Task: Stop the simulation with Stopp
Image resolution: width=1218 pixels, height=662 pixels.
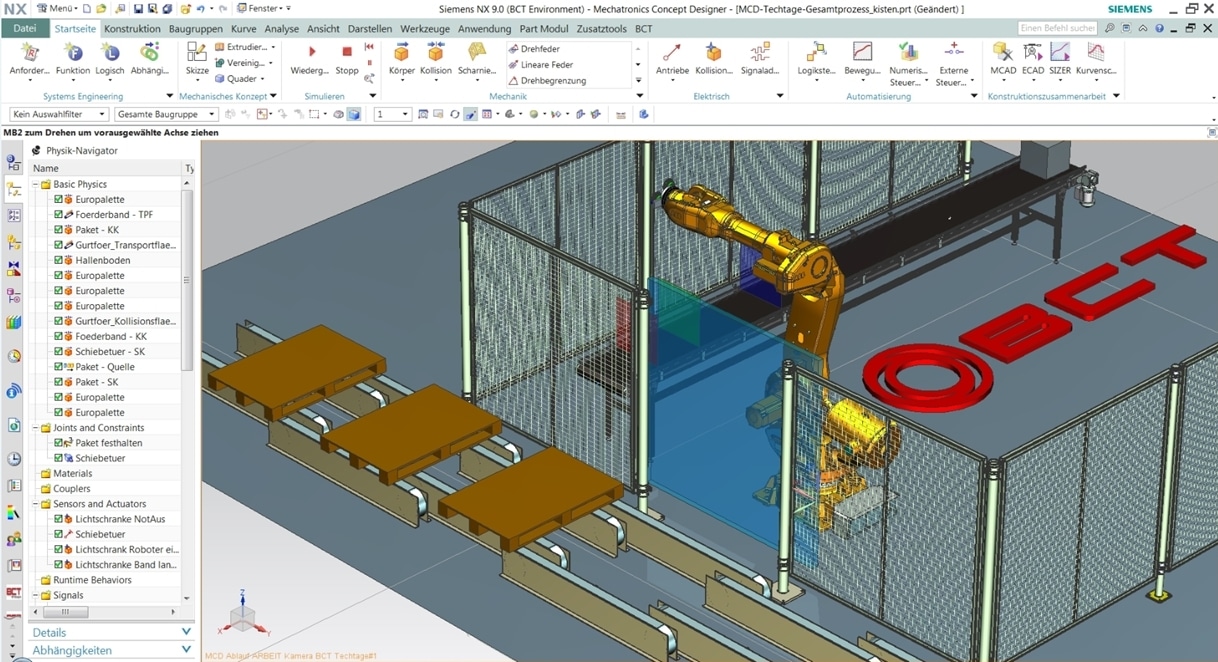Action: point(347,59)
